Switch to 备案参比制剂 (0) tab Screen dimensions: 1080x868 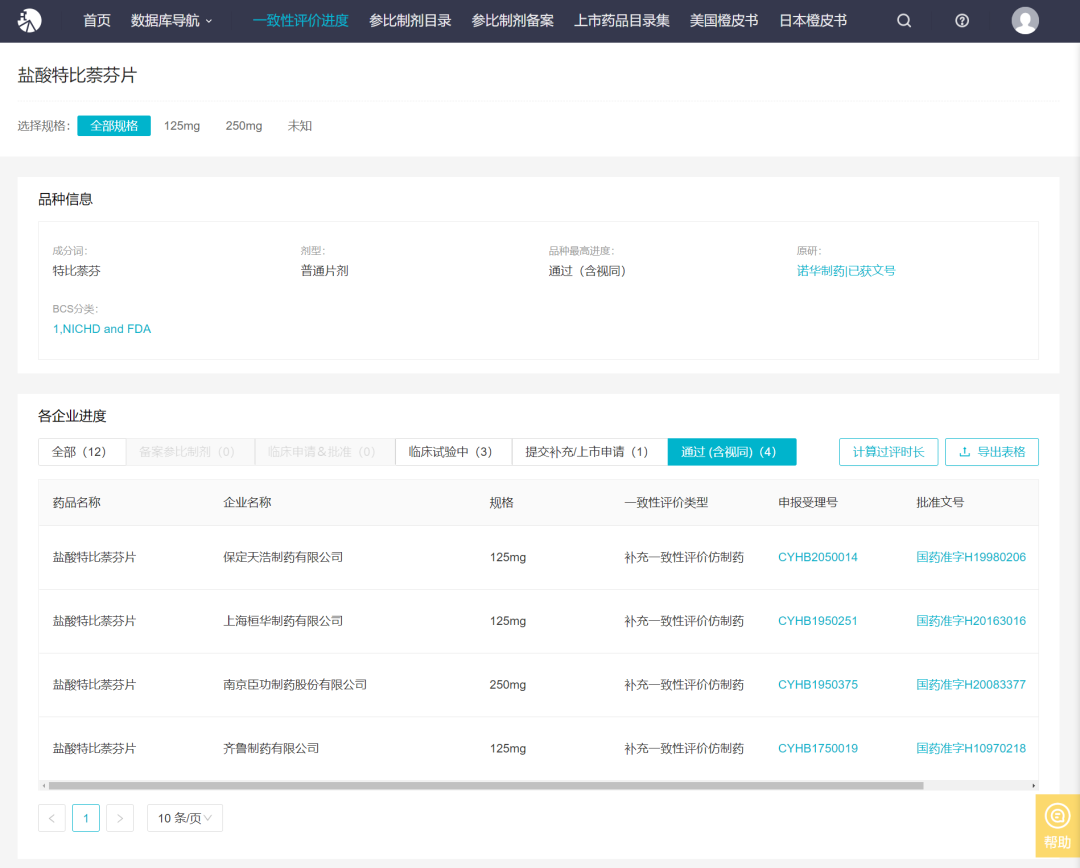pyautogui.click(x=190, y=452)
